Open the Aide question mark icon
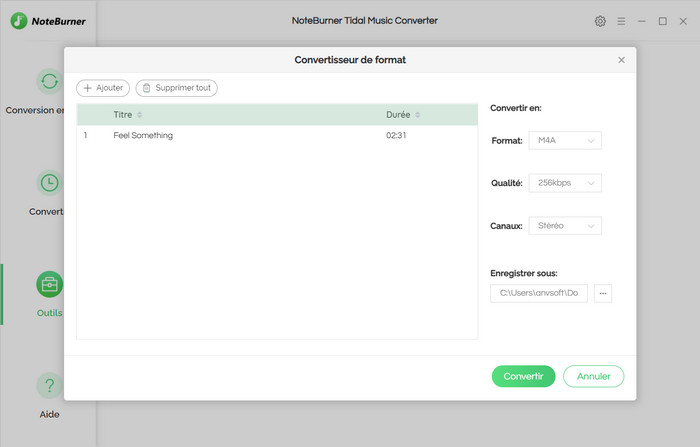This screenshot has width=700, height=447. [x=49, y=385]
